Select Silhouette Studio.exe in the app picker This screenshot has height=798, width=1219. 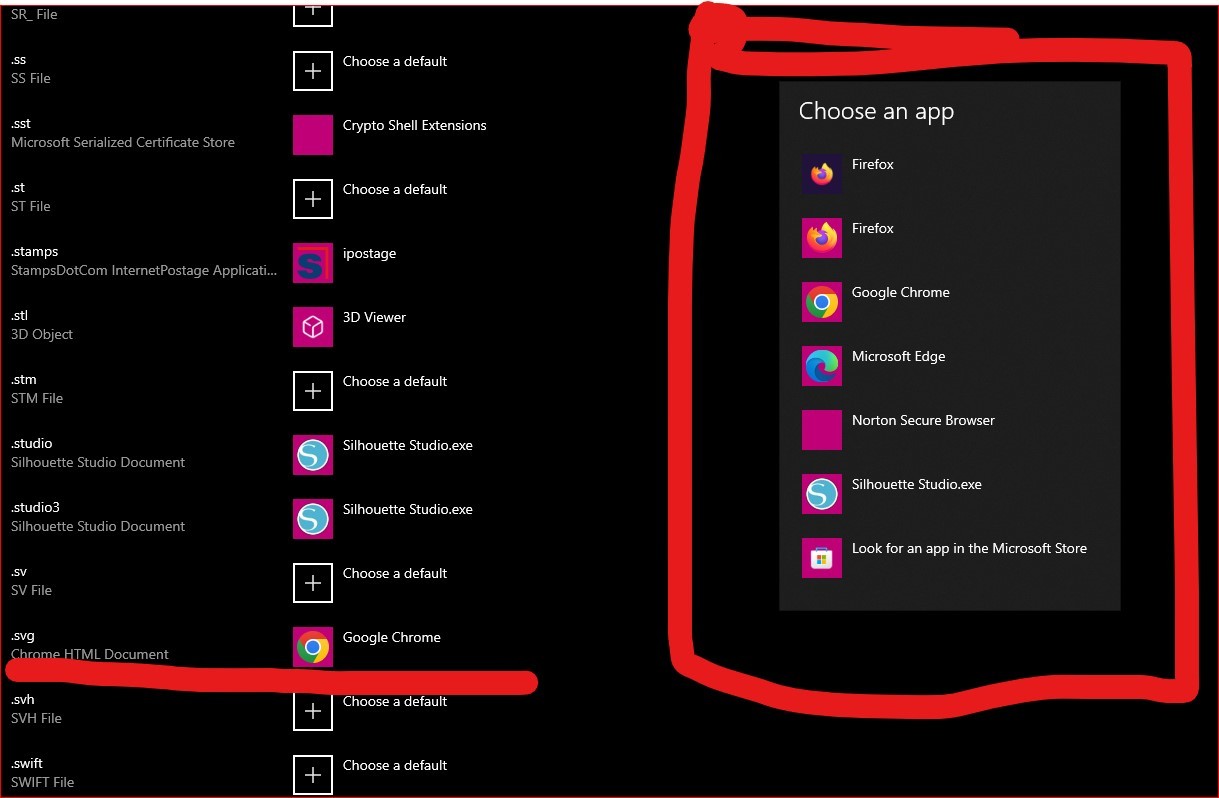pos(821,494)
